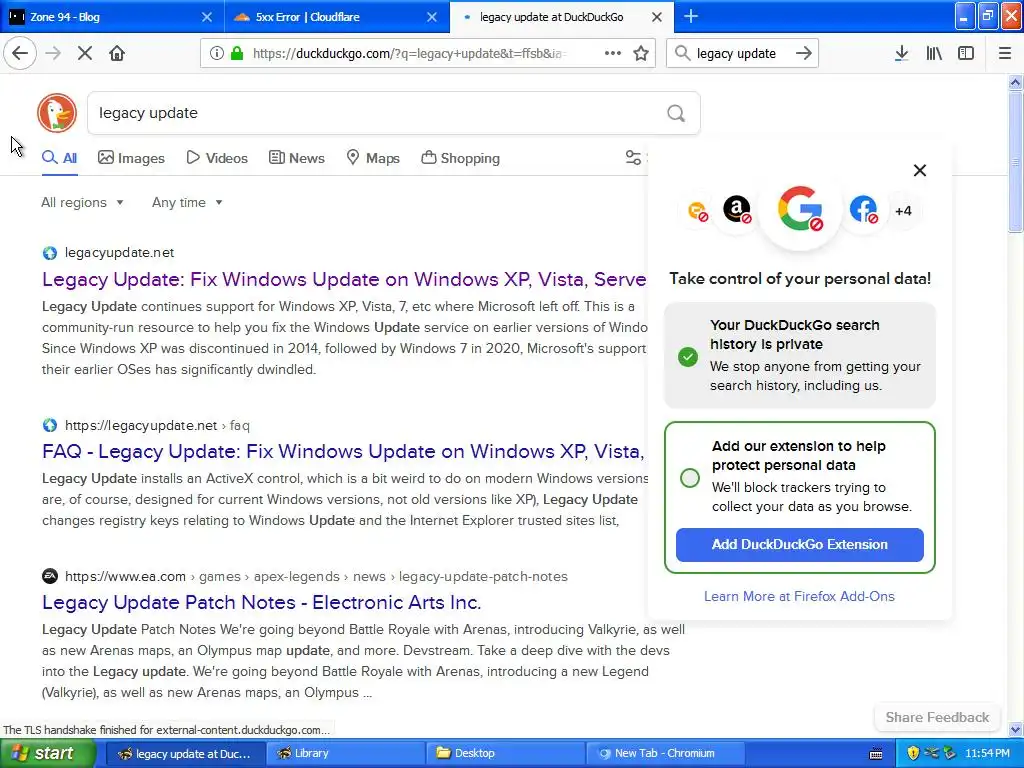Click the security shield in system tray
The height and width of the screenshot is (768, 1024).
tap(913, 753)
